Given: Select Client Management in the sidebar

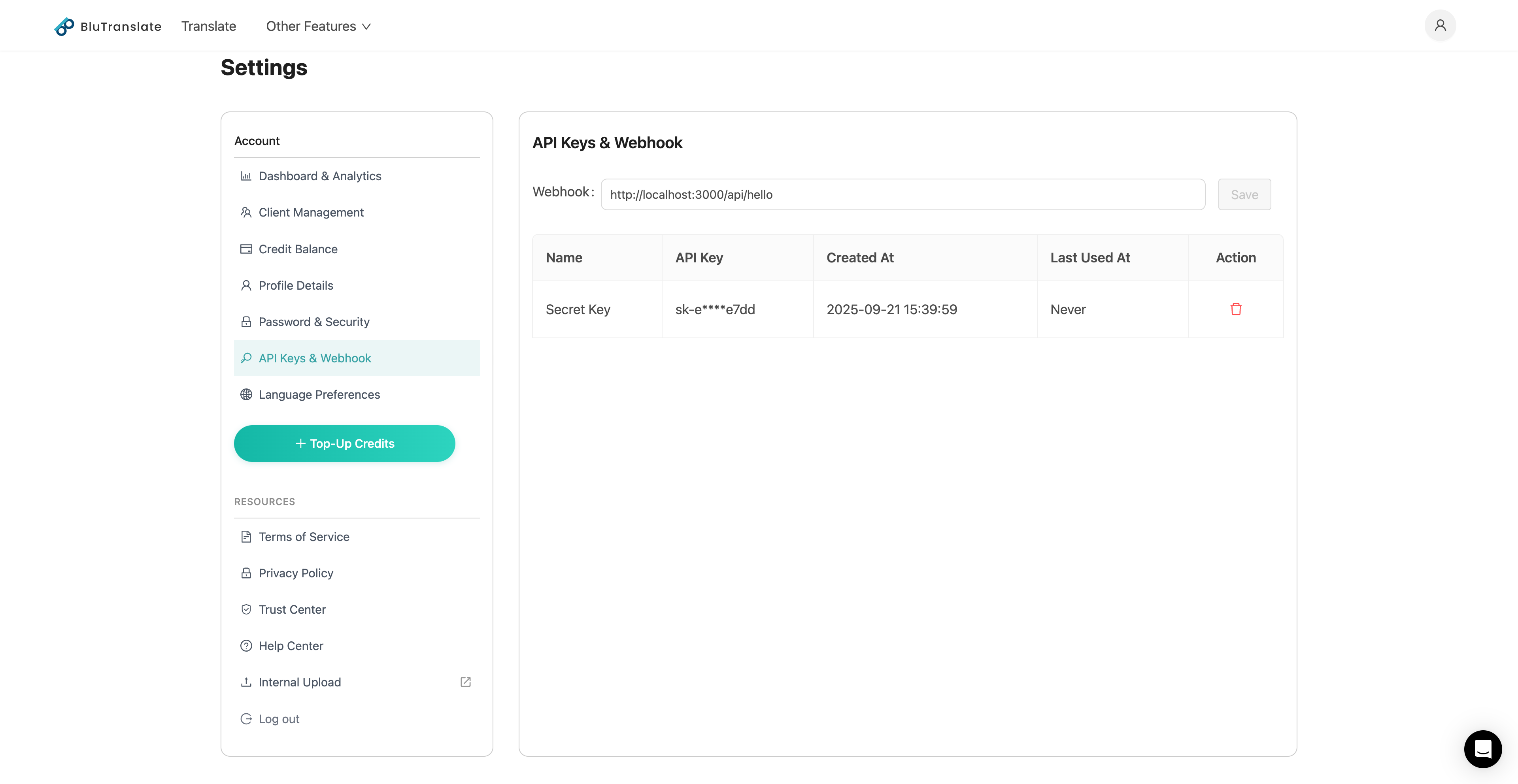Looking at the screenshot, I should [311, 212].
